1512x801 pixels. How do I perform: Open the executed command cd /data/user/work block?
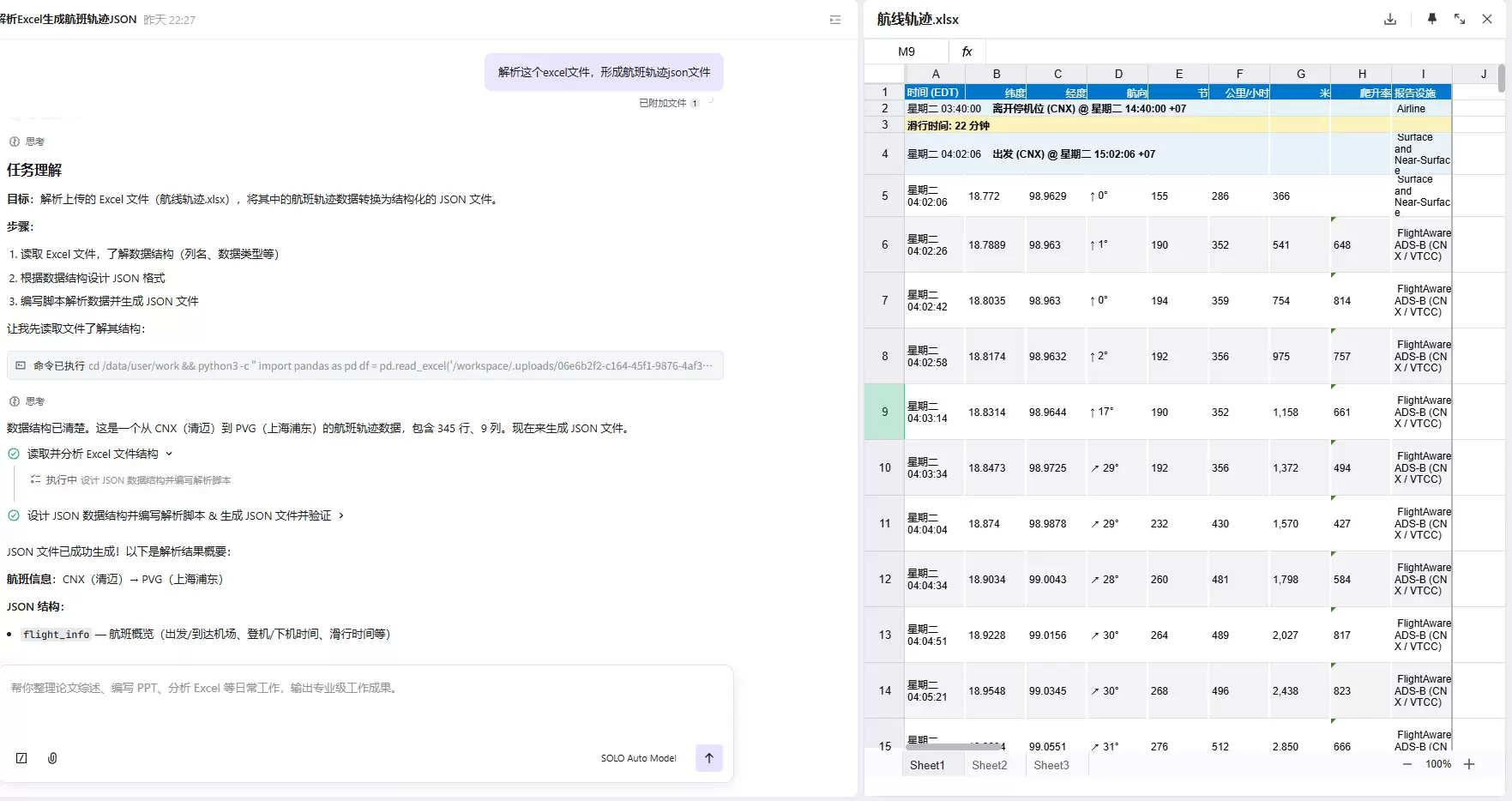(x=365, y=366)
